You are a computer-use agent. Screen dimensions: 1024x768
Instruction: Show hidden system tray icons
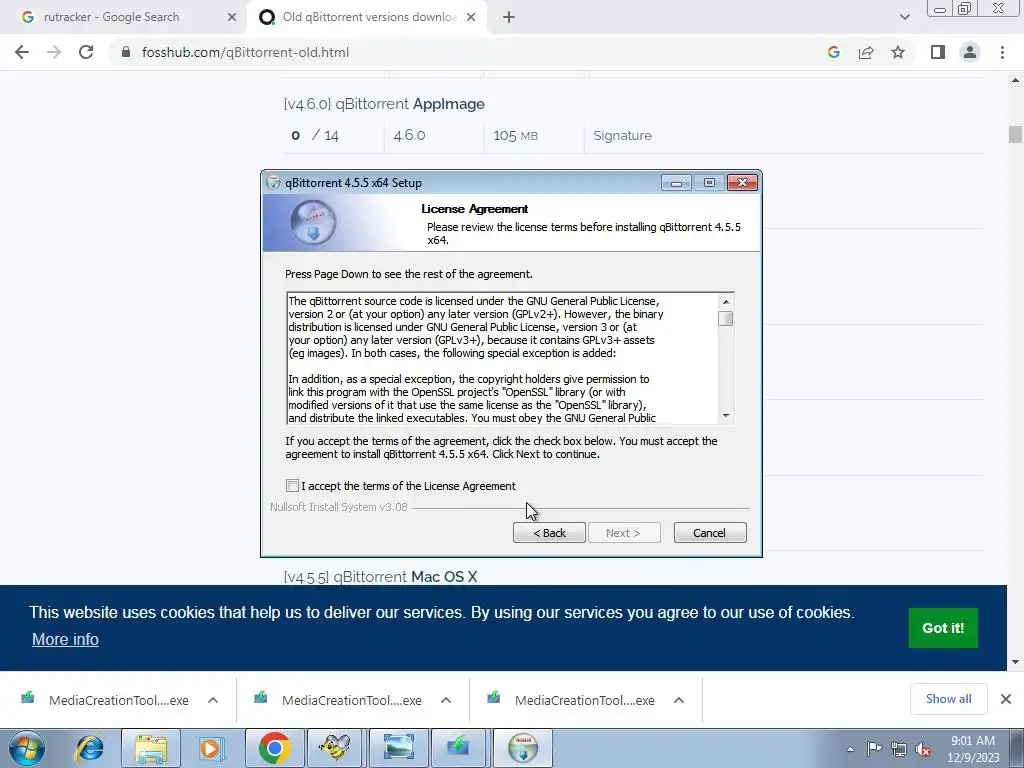(850, 749)
